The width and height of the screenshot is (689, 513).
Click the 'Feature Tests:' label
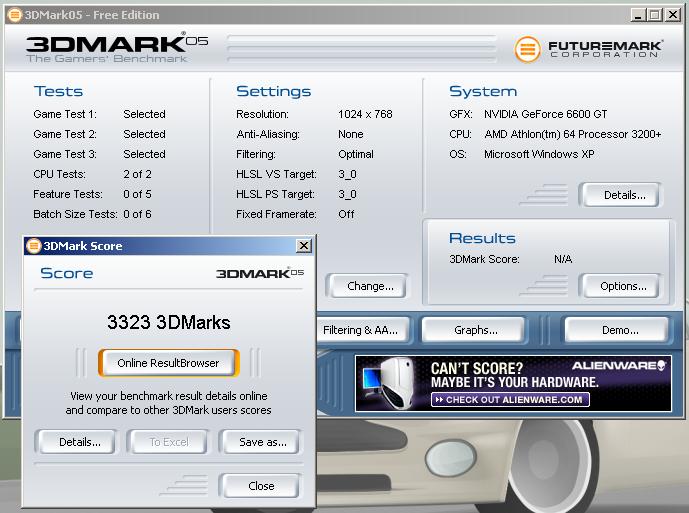68,194
